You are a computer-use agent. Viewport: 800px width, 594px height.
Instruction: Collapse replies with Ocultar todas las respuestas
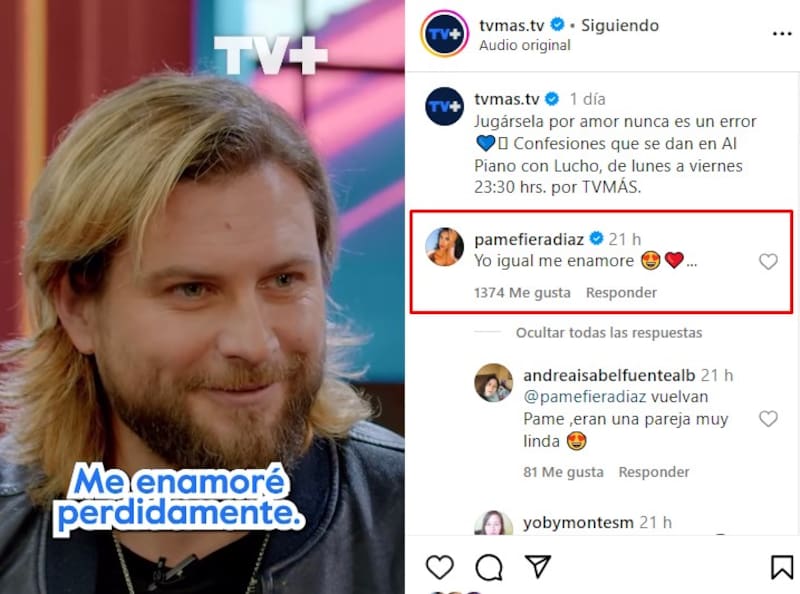609,333
